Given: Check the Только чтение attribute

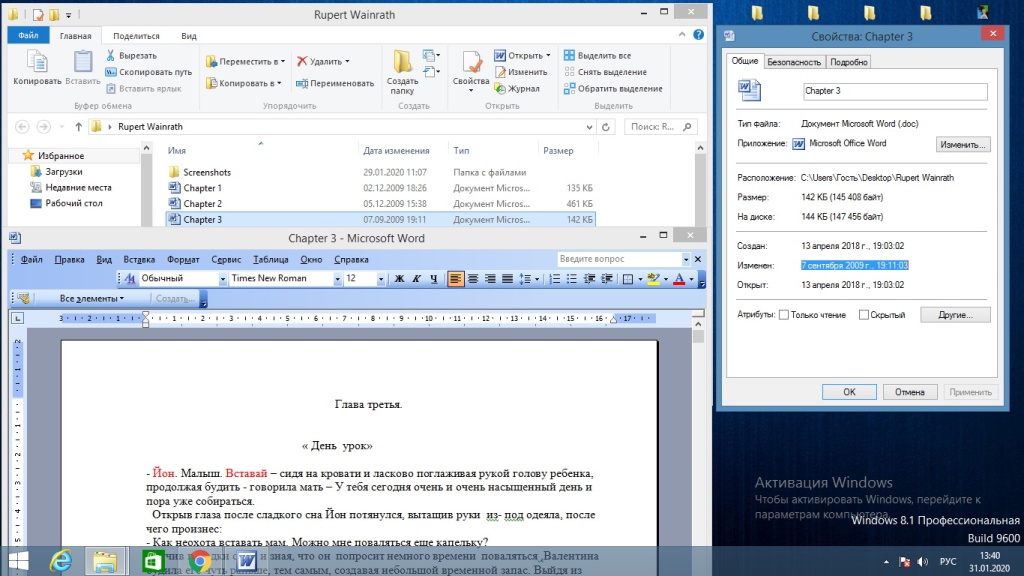Looking at the screenshot, I should point(784,315).
